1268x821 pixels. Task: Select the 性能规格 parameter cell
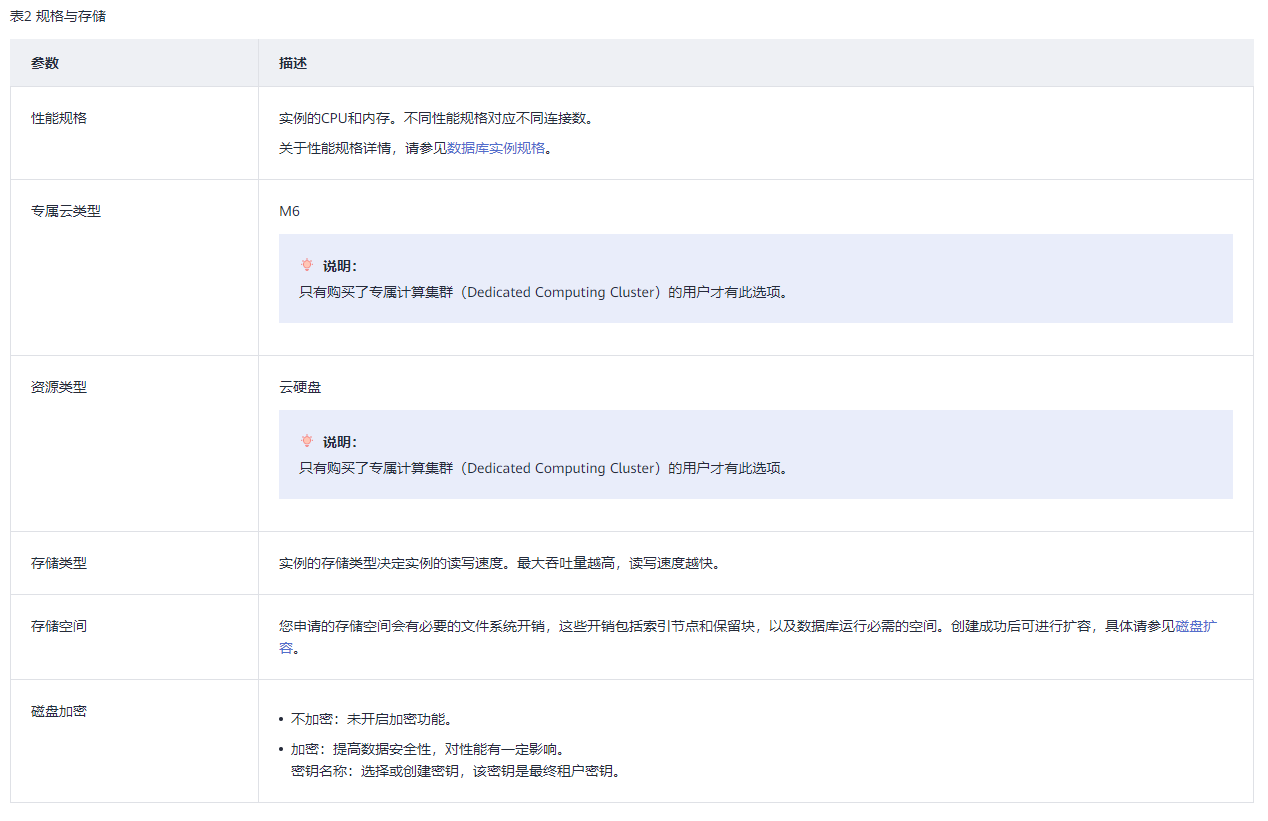point(134,133)
